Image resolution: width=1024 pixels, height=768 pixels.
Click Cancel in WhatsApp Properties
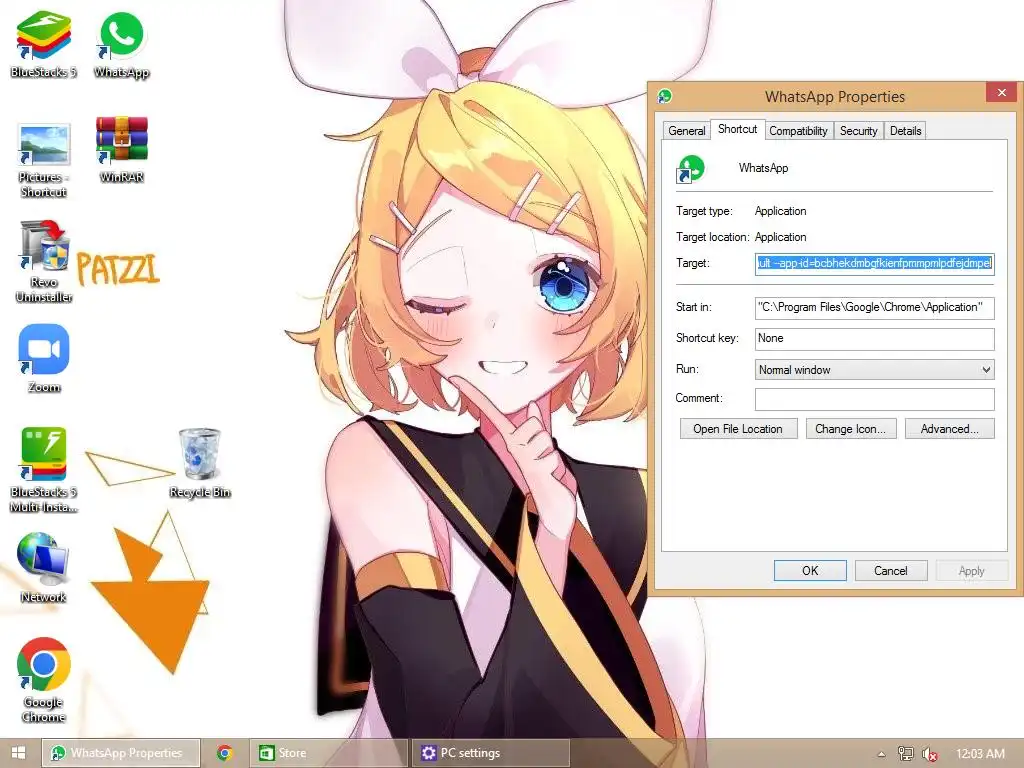tap(891, 571)
